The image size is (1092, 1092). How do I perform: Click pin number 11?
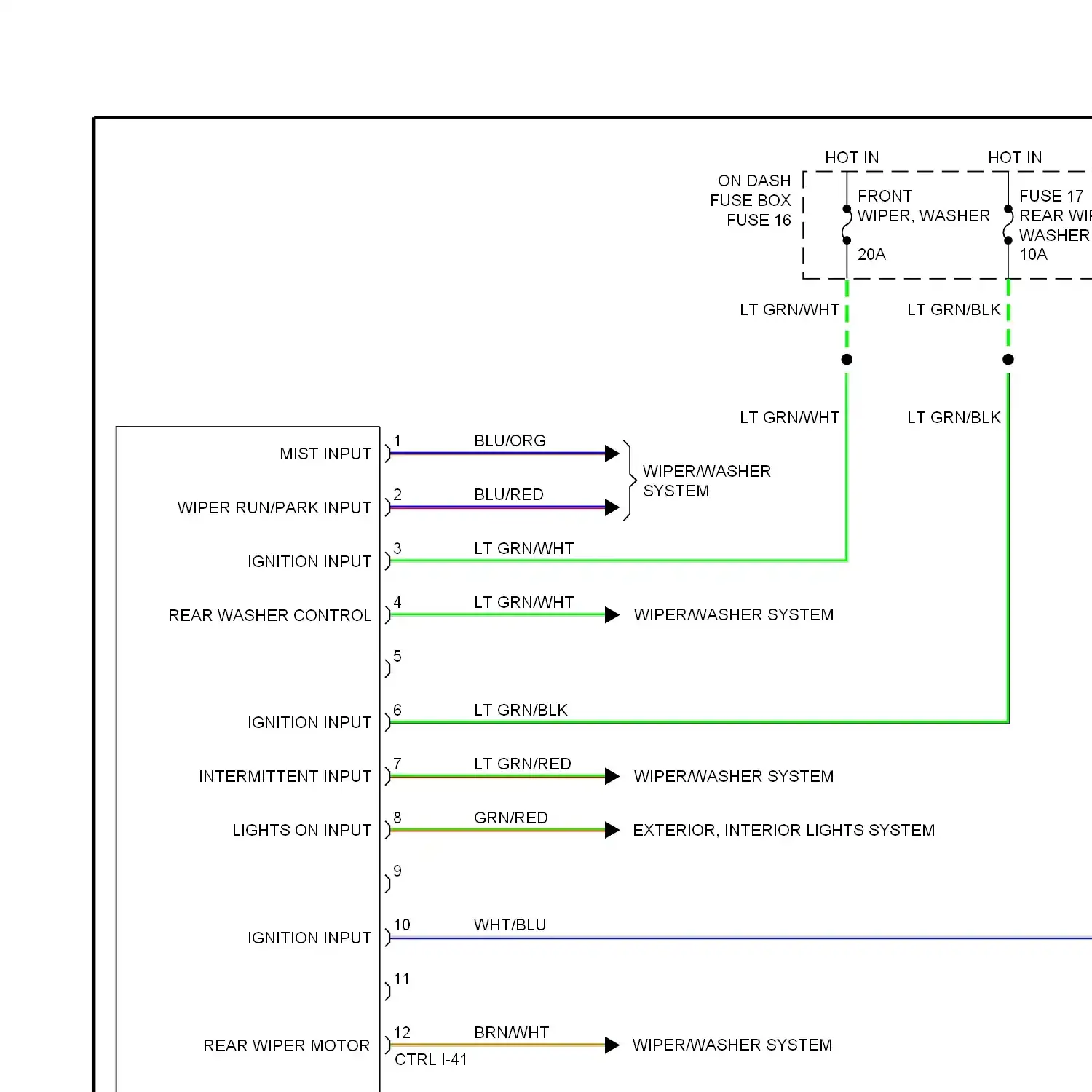click(402, 978)
